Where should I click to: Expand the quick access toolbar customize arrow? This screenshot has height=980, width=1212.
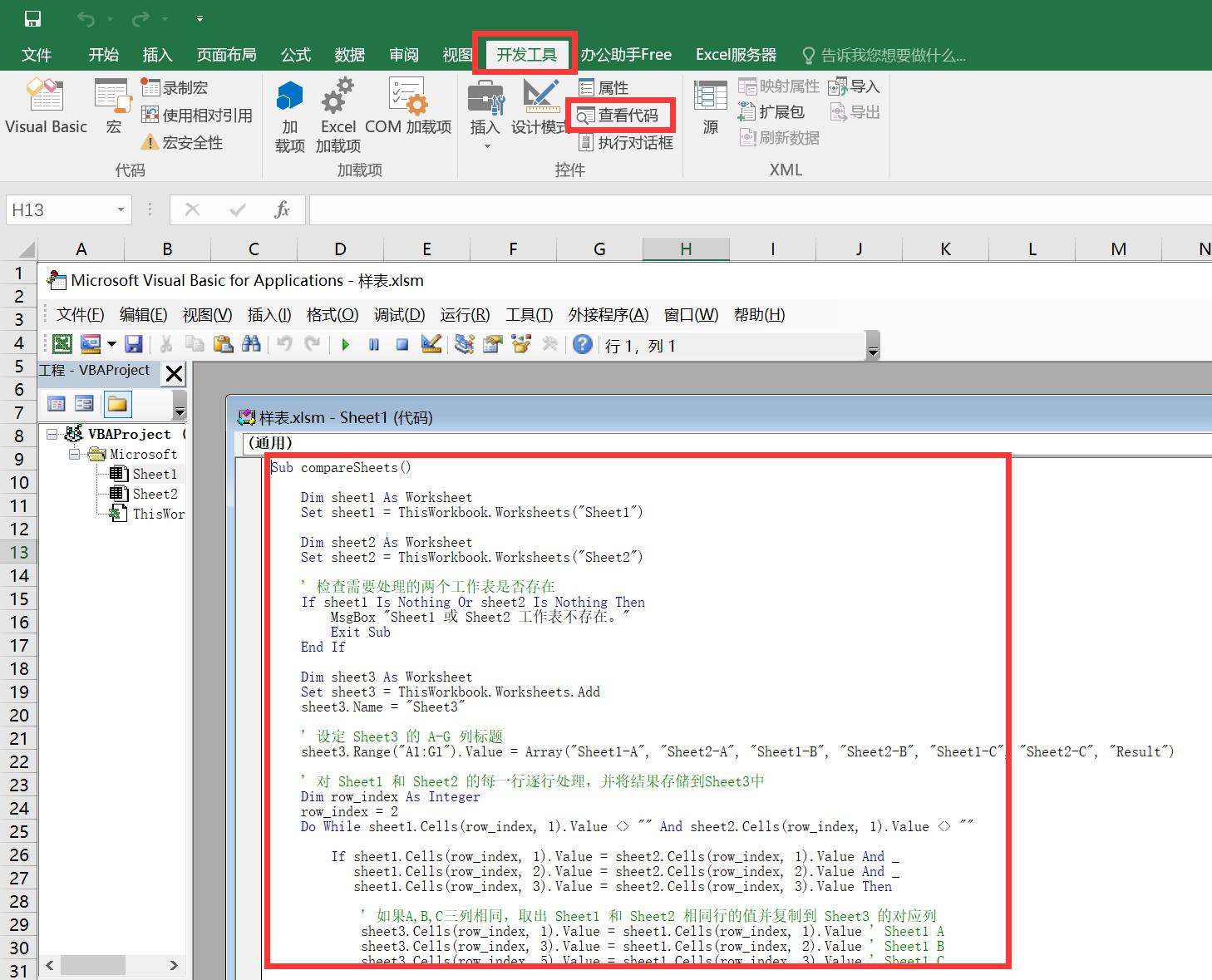tap(200, 18)
